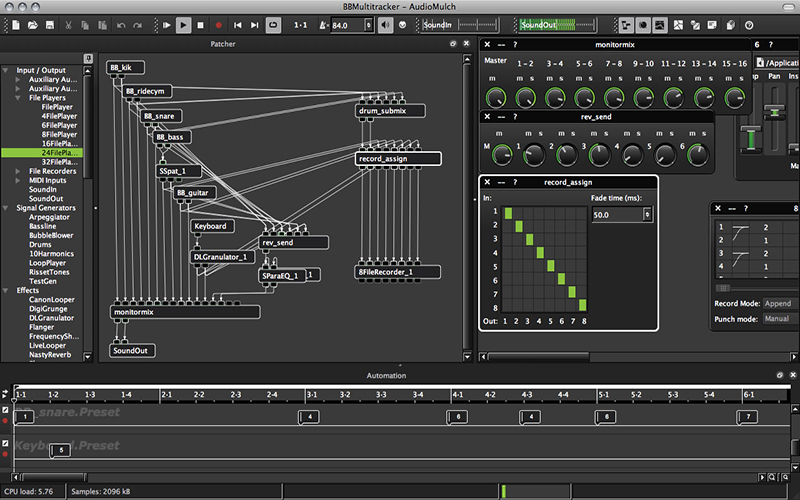Expand the MIDI Inputs tree group
This screenshot has width=800, height=500.
18,181
